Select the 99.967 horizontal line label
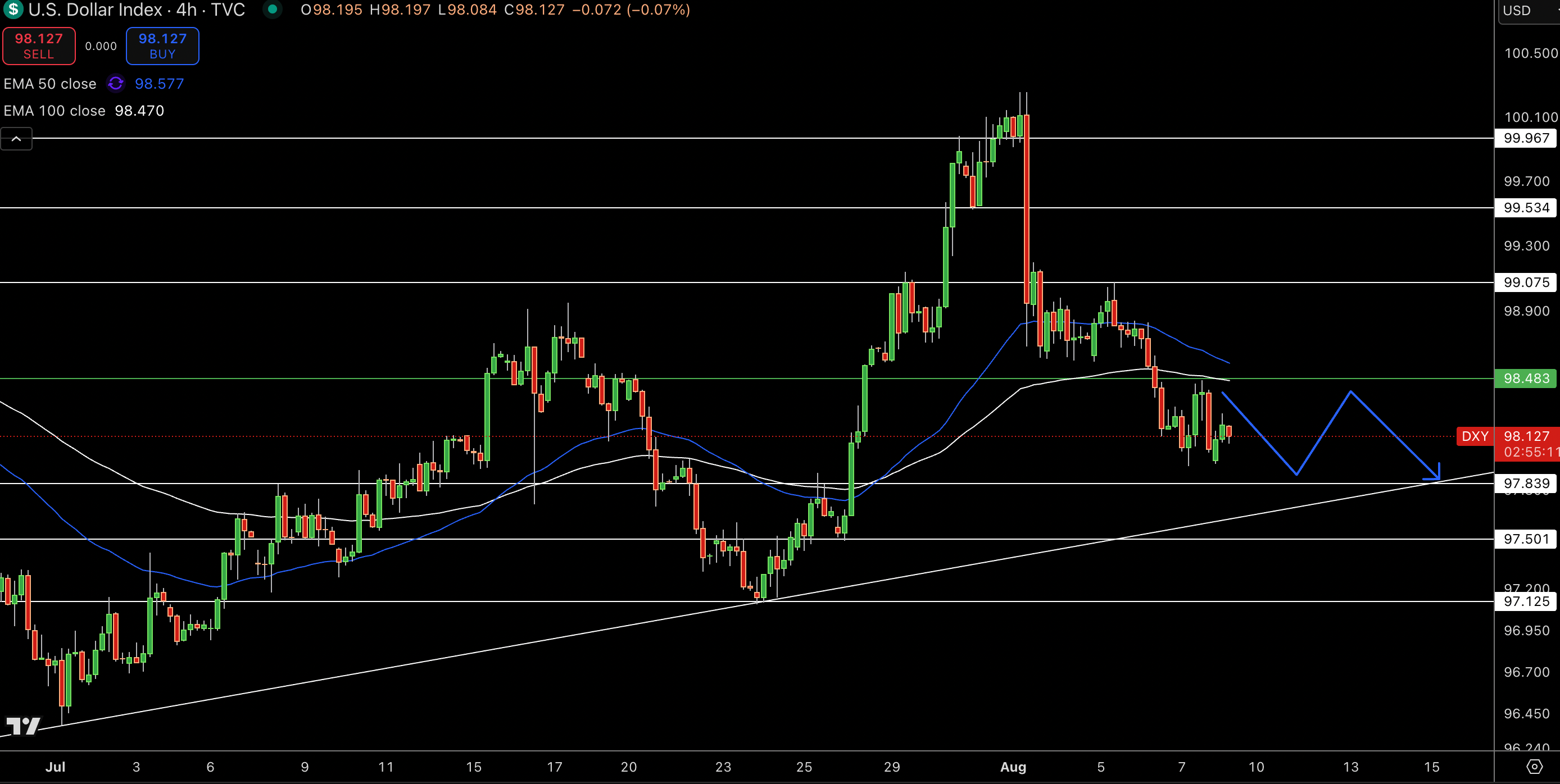The image size is (1560, 784). coord(1526,138)
